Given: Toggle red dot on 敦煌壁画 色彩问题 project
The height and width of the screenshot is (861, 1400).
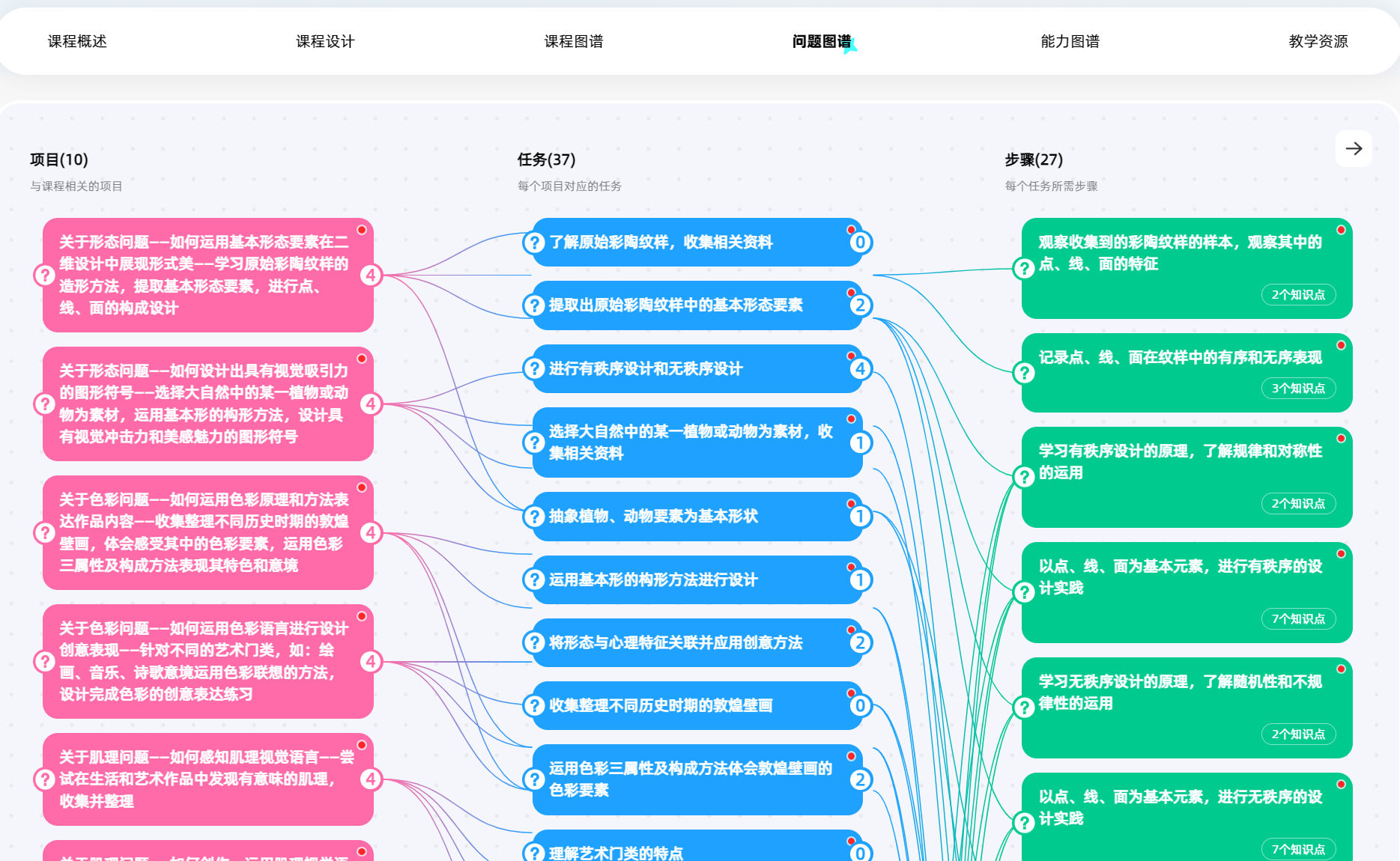Looking at the screenshot, I should tap(362, 487).
